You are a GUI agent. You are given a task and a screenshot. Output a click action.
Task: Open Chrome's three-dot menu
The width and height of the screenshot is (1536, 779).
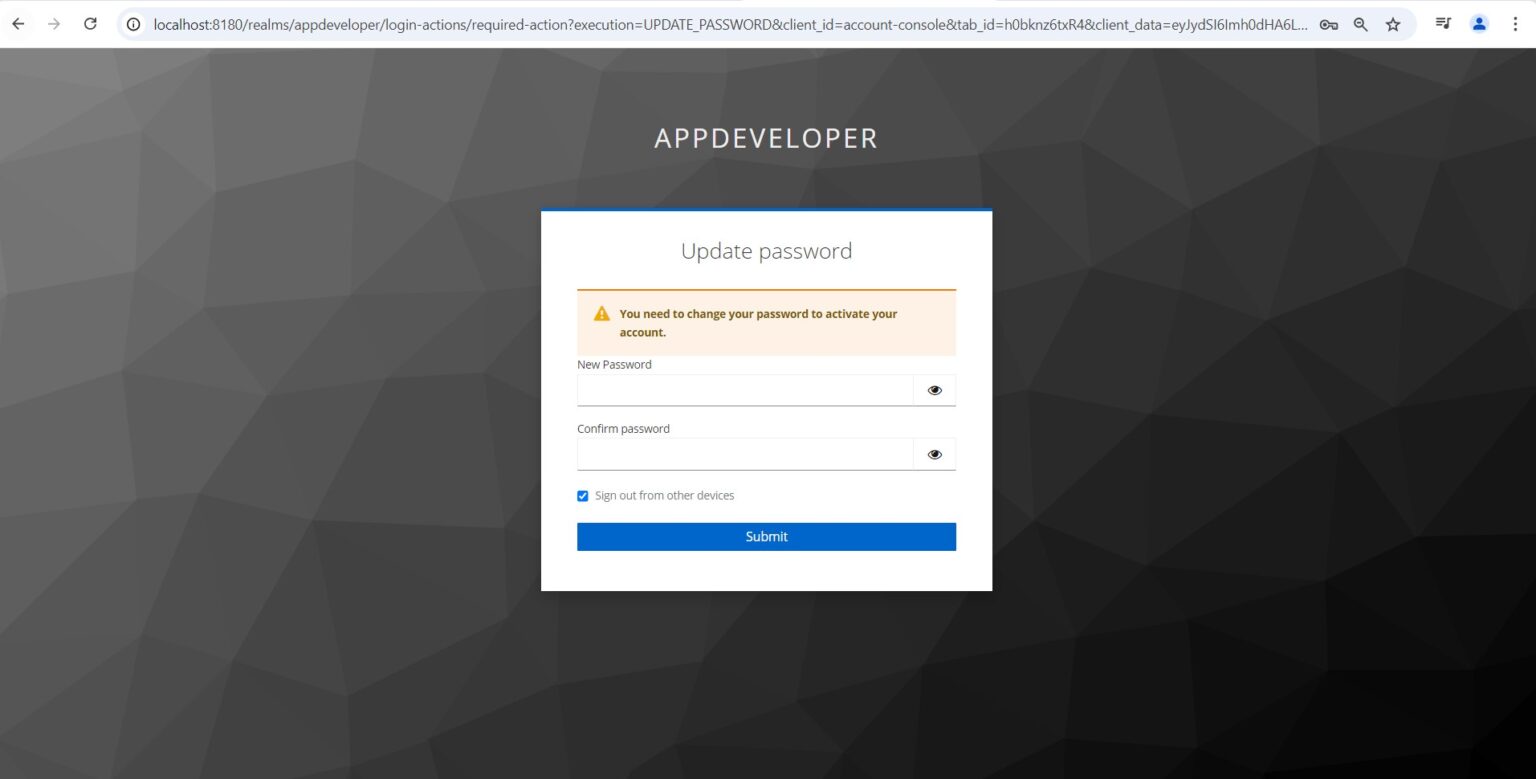click(x=1516, y=23)
